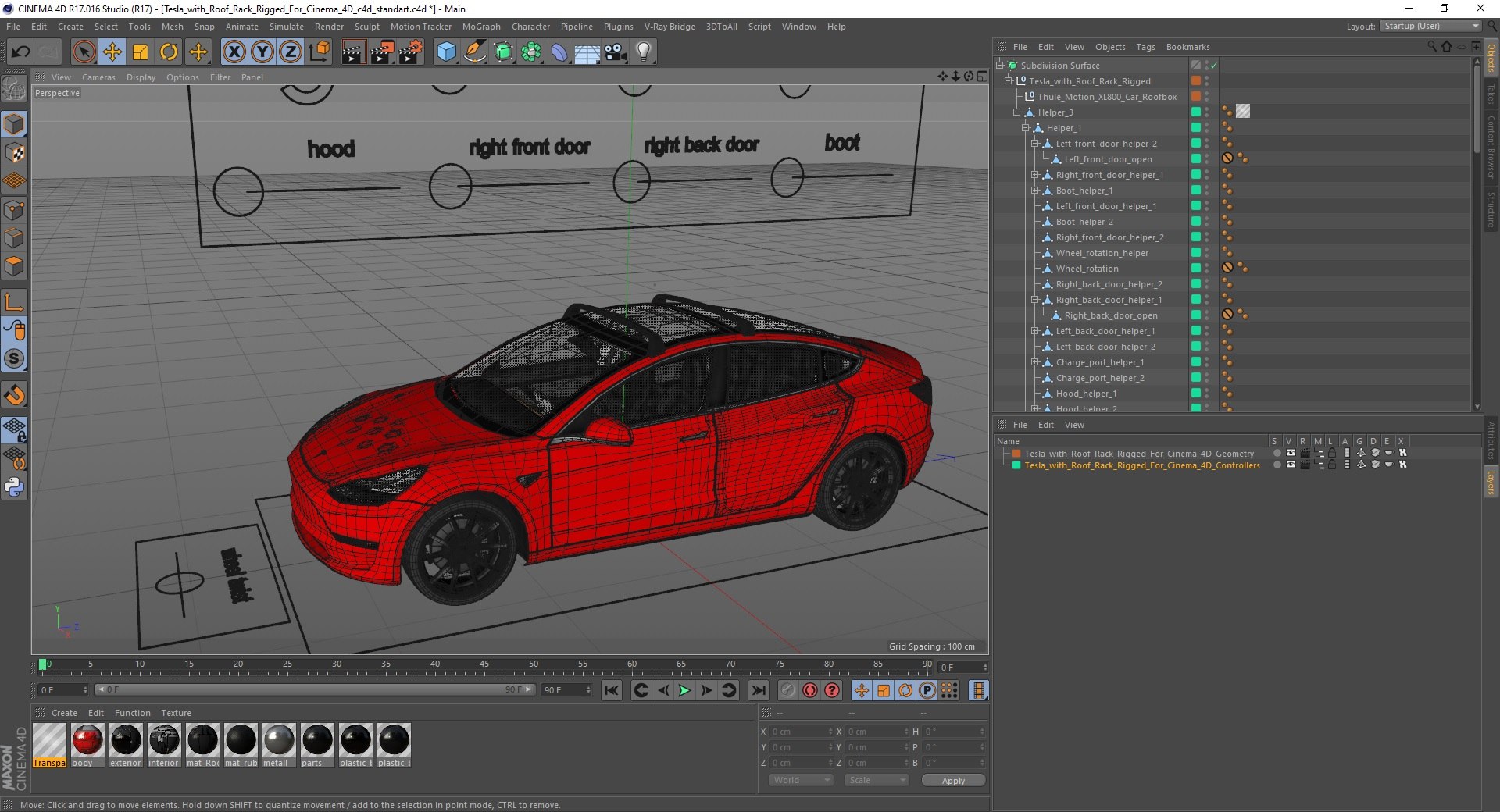
Task: Expand the Charge_port_helper_1 node
Action: point(1035,362)
